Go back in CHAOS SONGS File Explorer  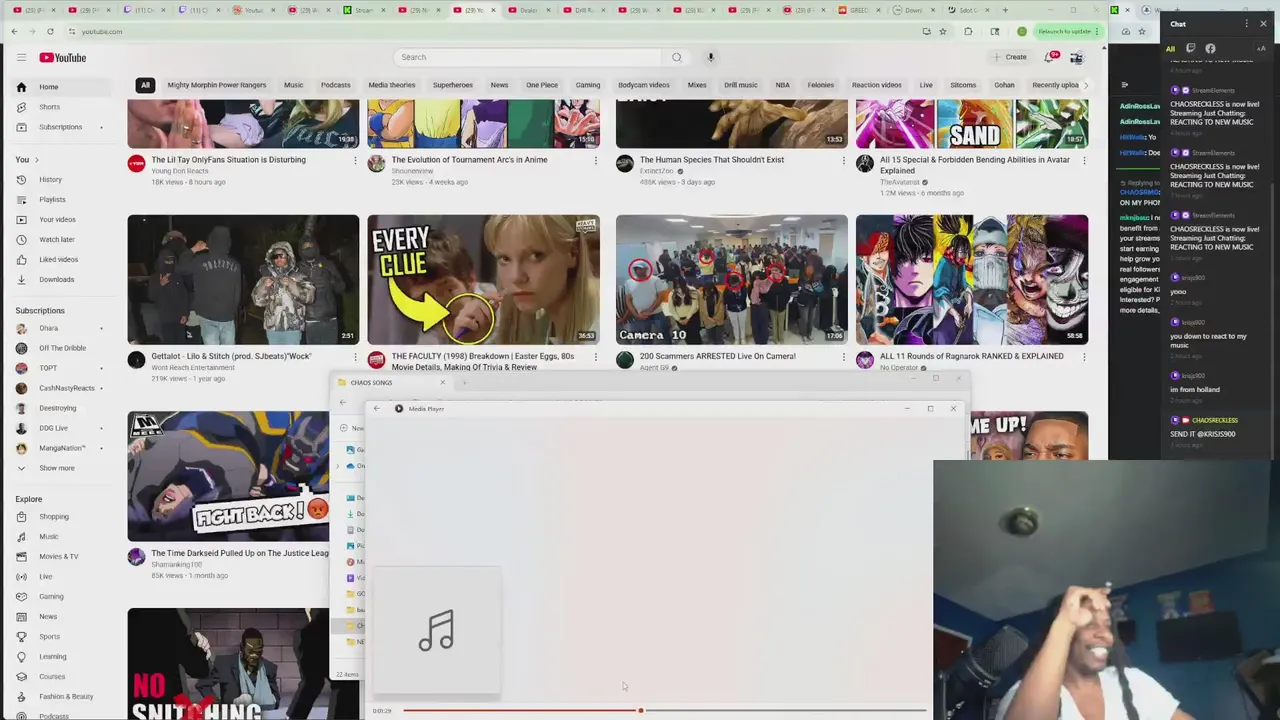(343, 402)
